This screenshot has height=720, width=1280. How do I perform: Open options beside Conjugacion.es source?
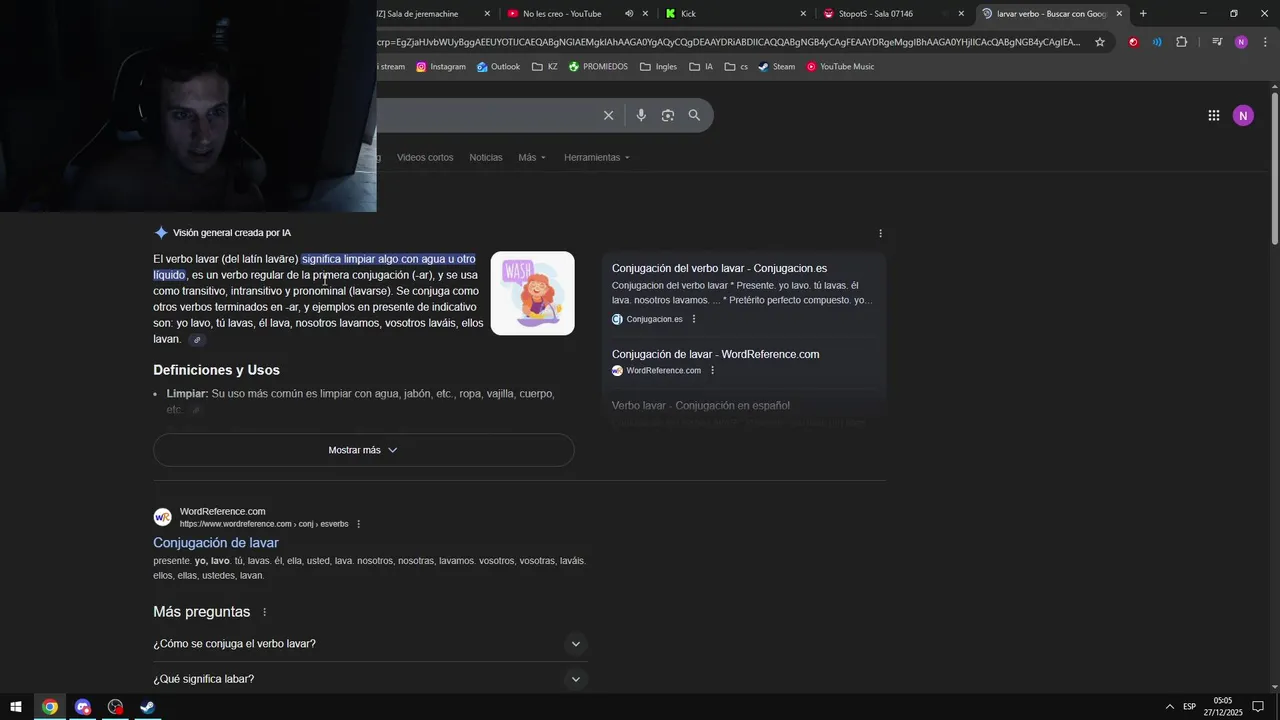click(694, 319)
